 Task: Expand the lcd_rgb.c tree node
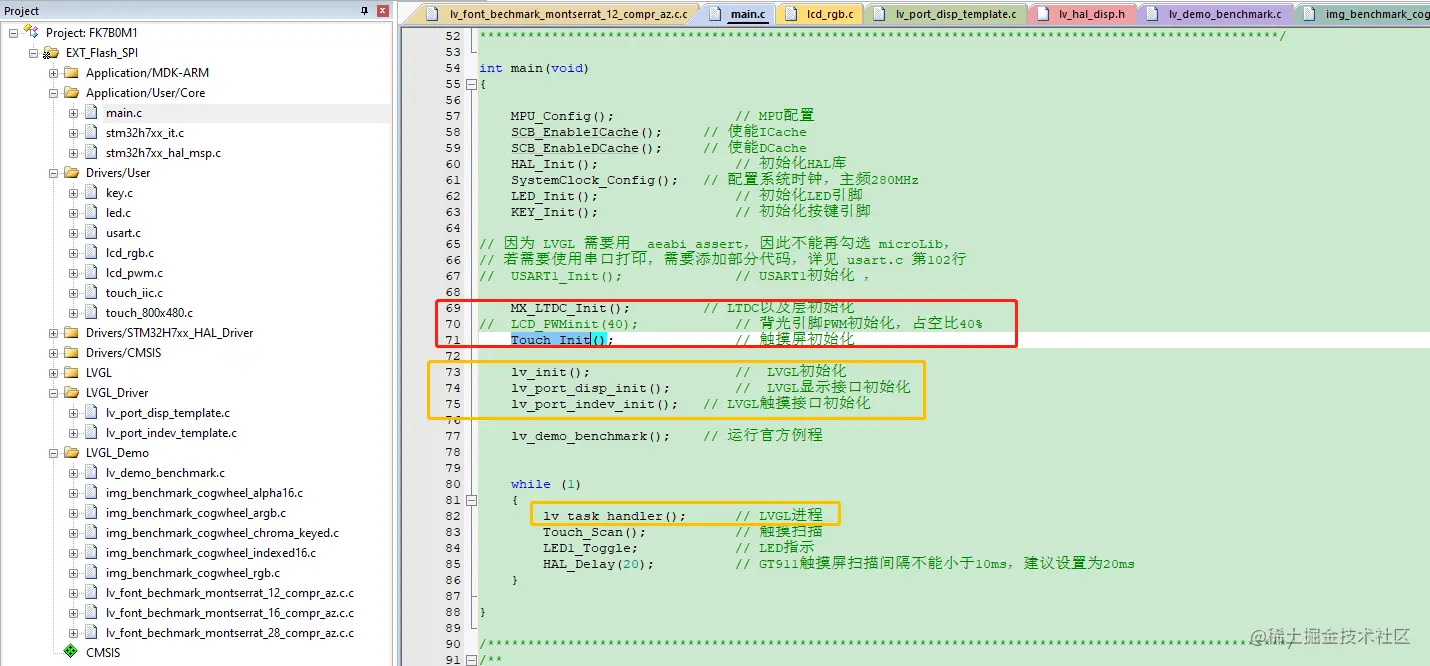tap(73, 252)
